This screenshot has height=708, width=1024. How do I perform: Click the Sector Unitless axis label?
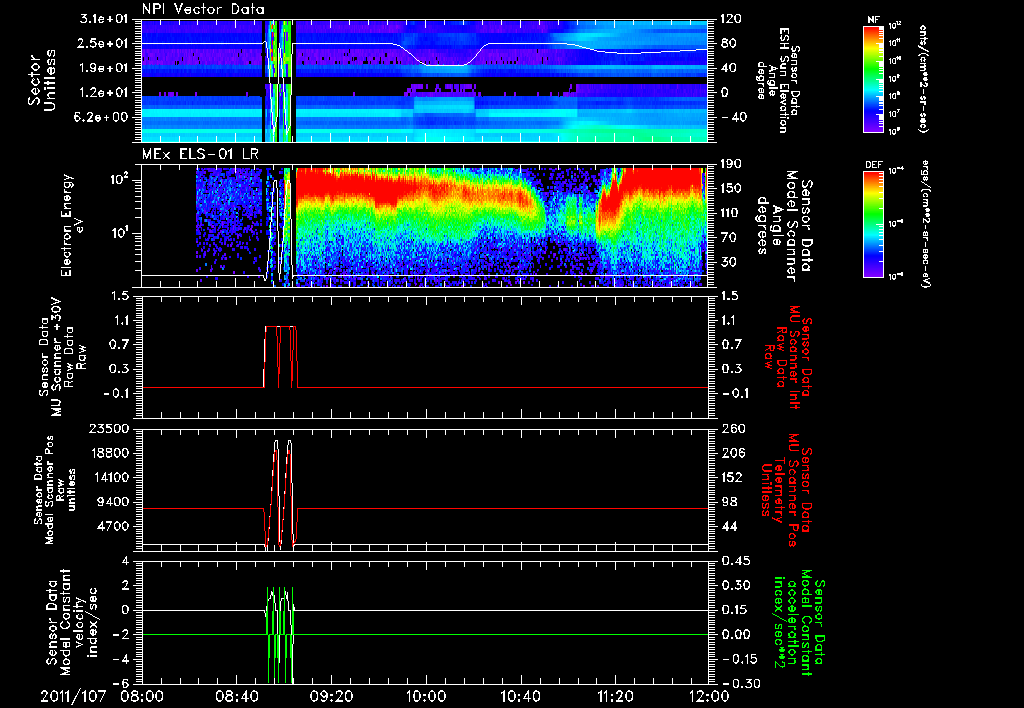coord(42,80)
